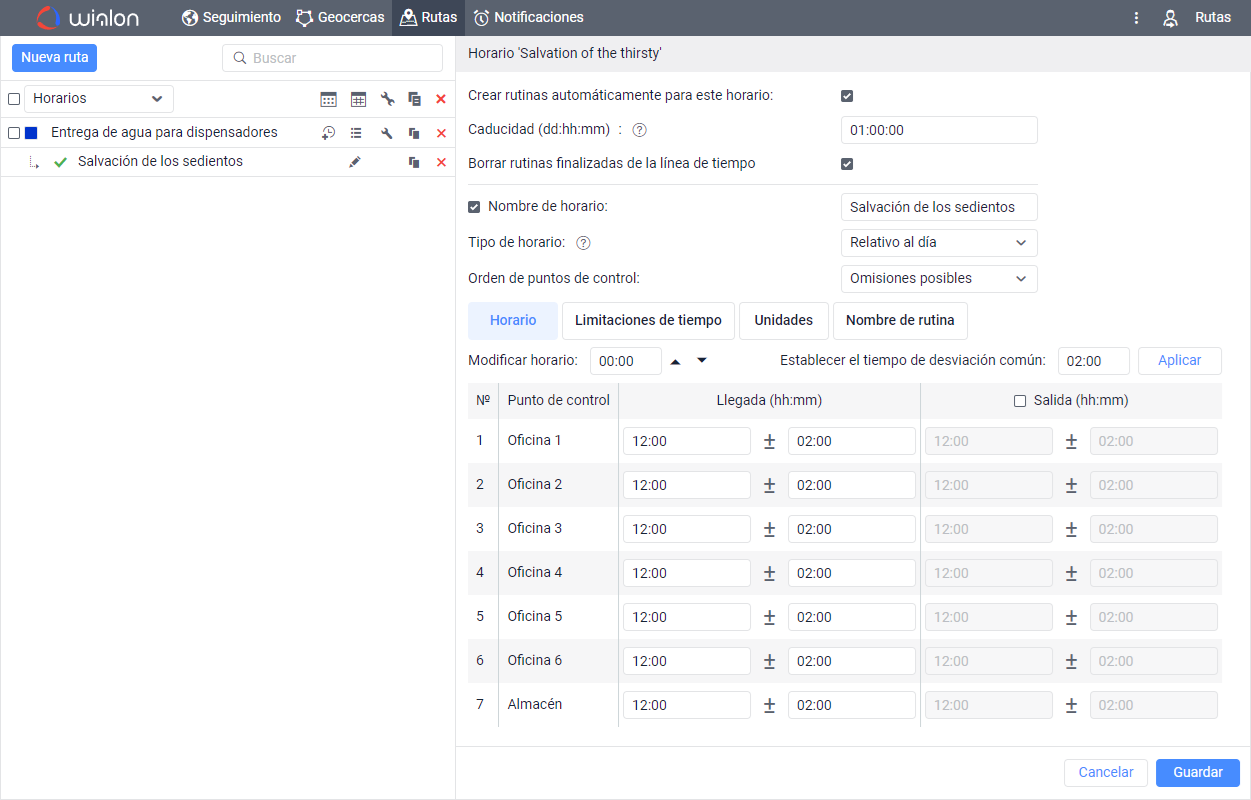The image size is (1251, 800).
Task: Switch to the Limitaciones de tiempo tab
Action: tap(648, 321)
